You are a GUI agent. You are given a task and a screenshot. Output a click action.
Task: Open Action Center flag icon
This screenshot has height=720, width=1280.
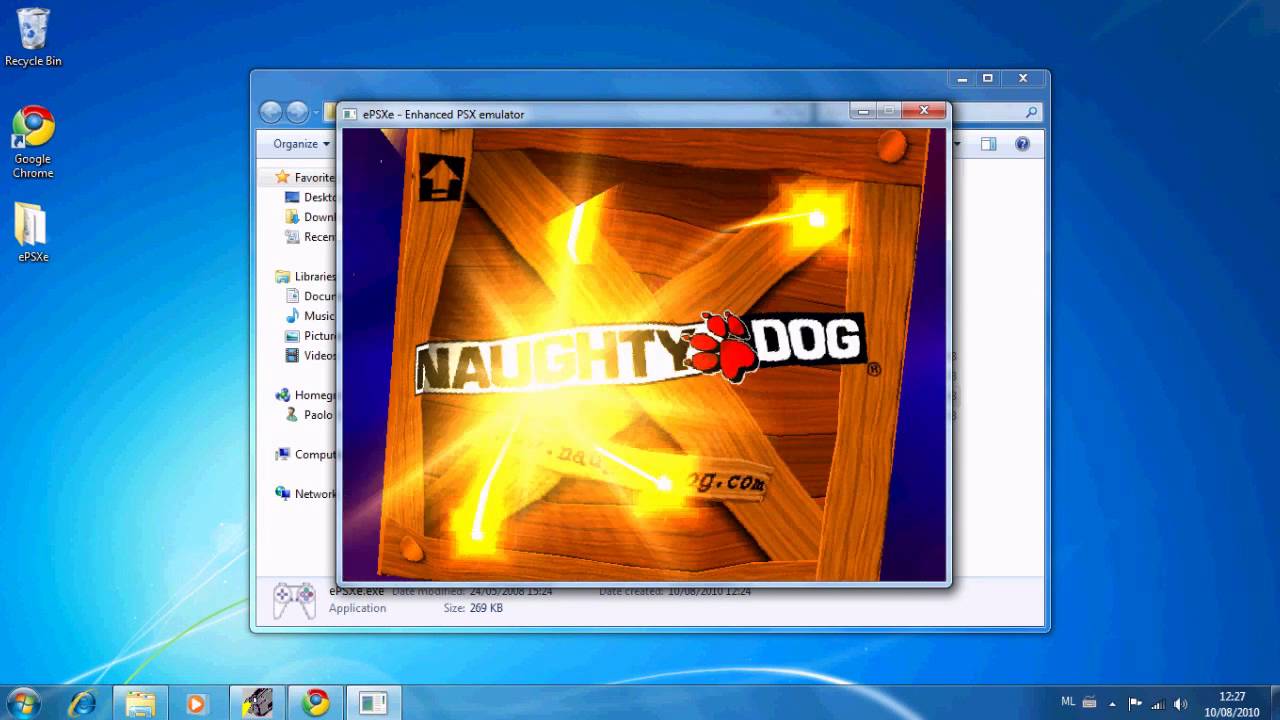[x=1135, y=703]
